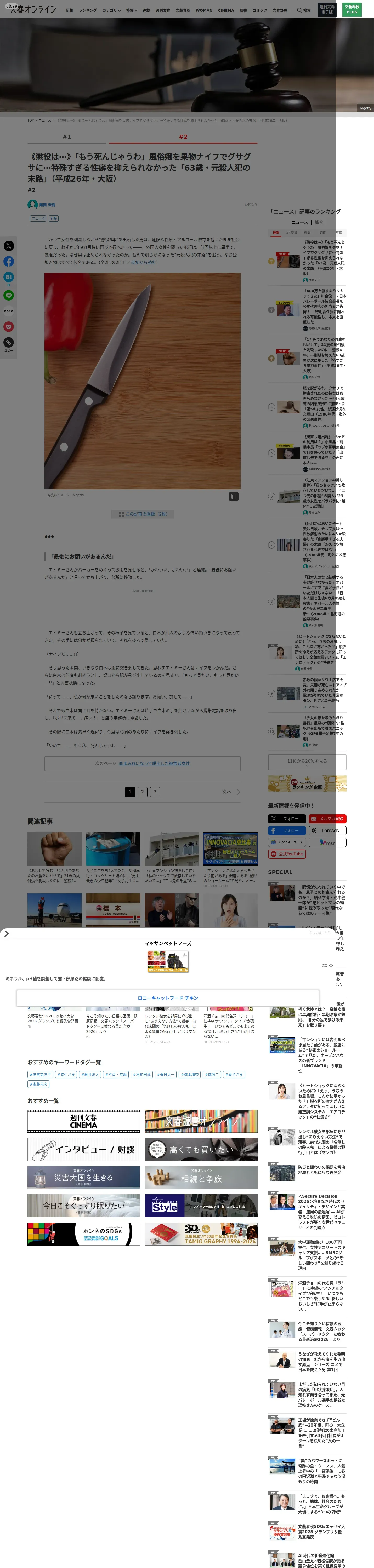Share article on X from left sidebar

[9, 246]
